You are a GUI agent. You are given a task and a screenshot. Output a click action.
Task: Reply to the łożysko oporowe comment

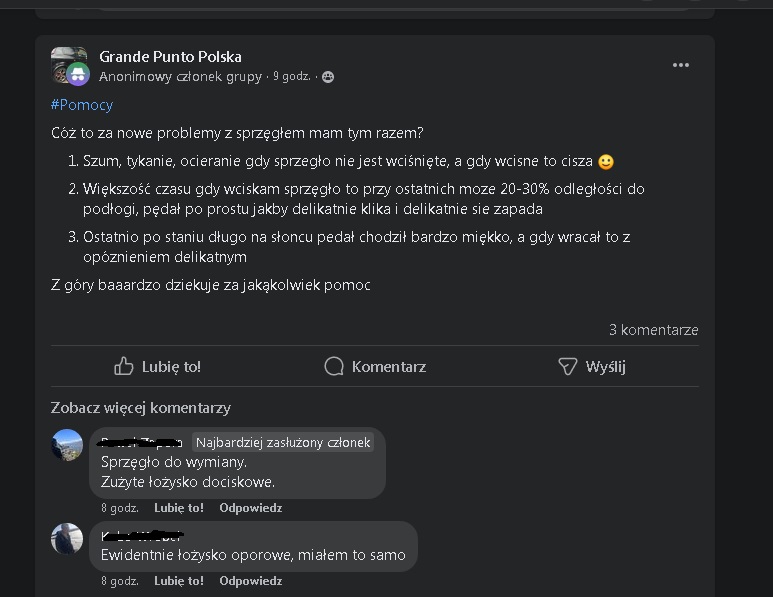coord(251,581)
